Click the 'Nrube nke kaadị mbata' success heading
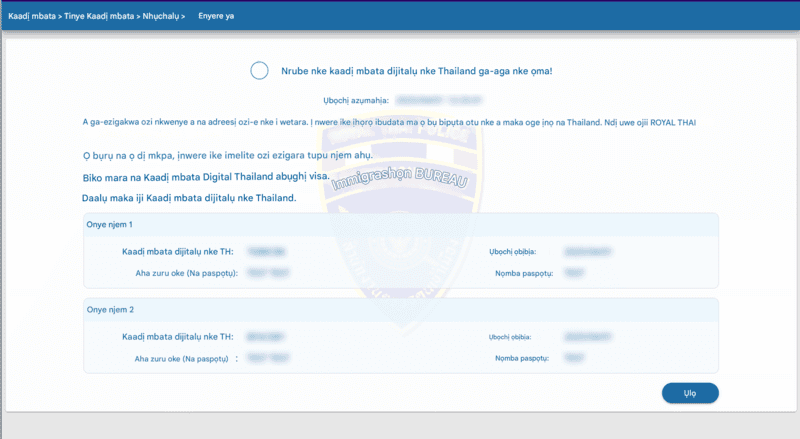800x439 pixels. click(414, 71)
